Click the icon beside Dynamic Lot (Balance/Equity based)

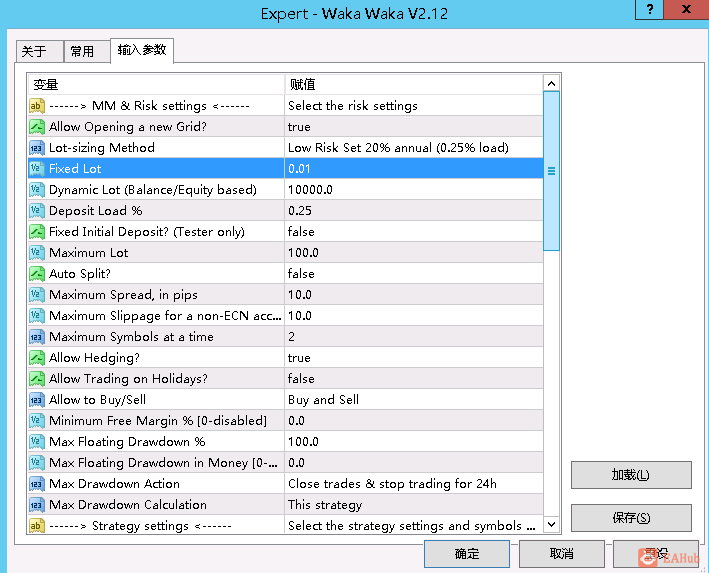tap(37, 190)
